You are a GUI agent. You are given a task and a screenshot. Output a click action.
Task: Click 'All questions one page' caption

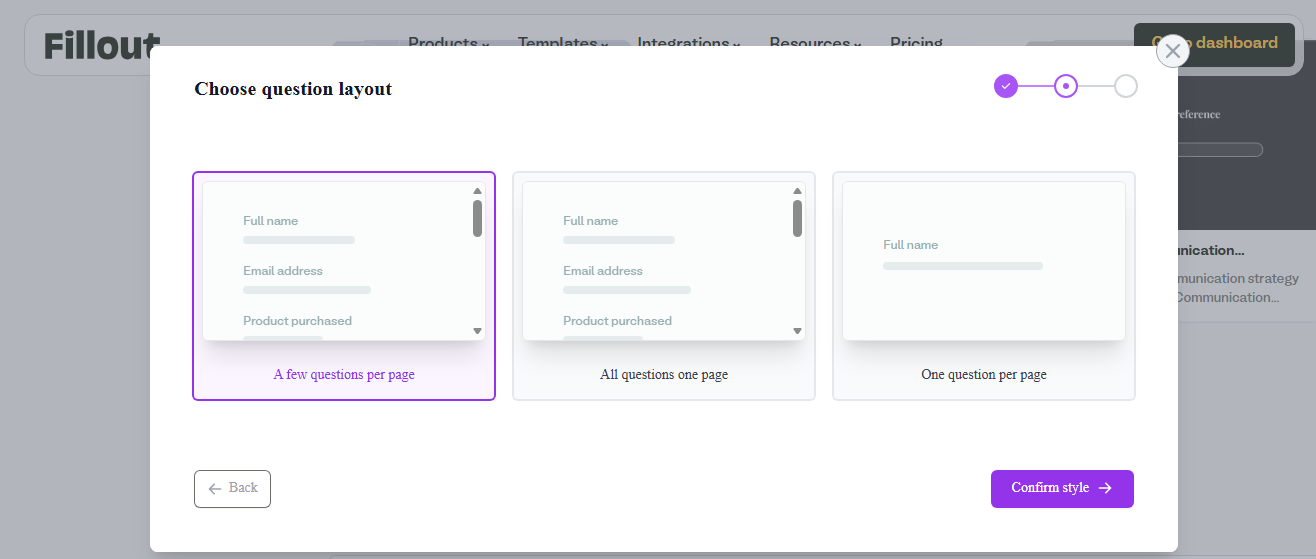(x=664, y=375)
